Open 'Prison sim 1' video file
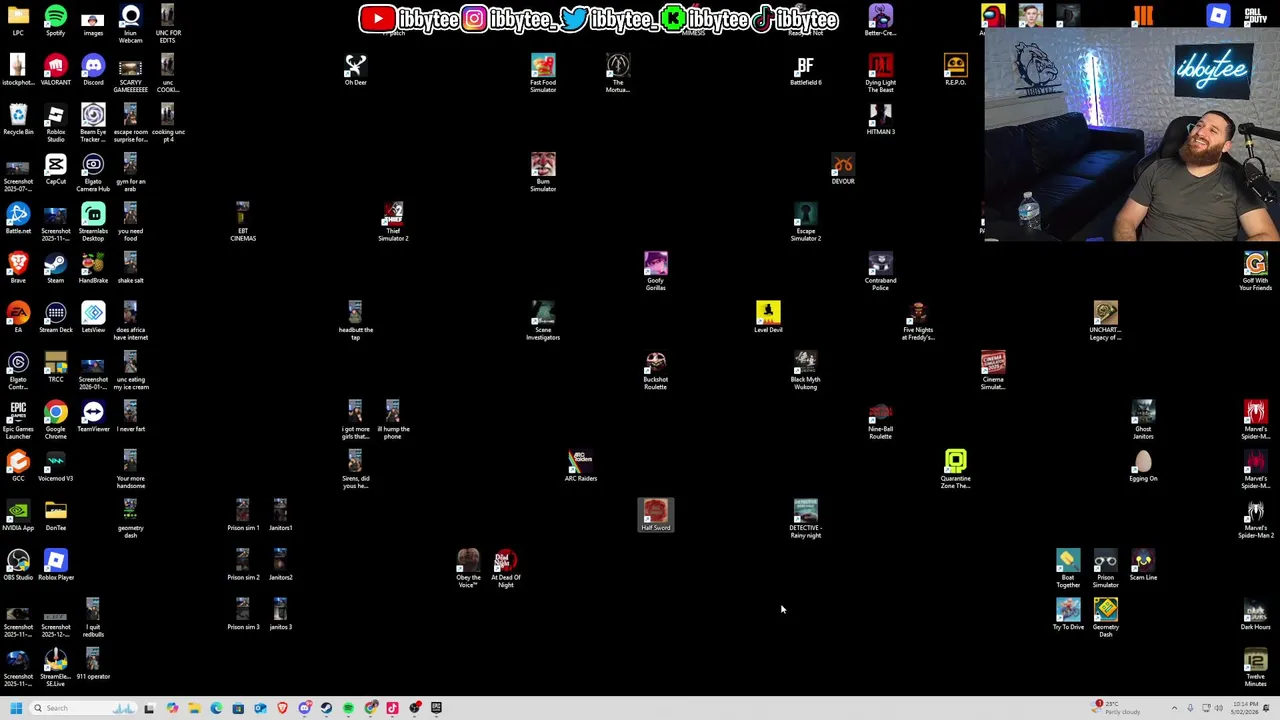 243,515
